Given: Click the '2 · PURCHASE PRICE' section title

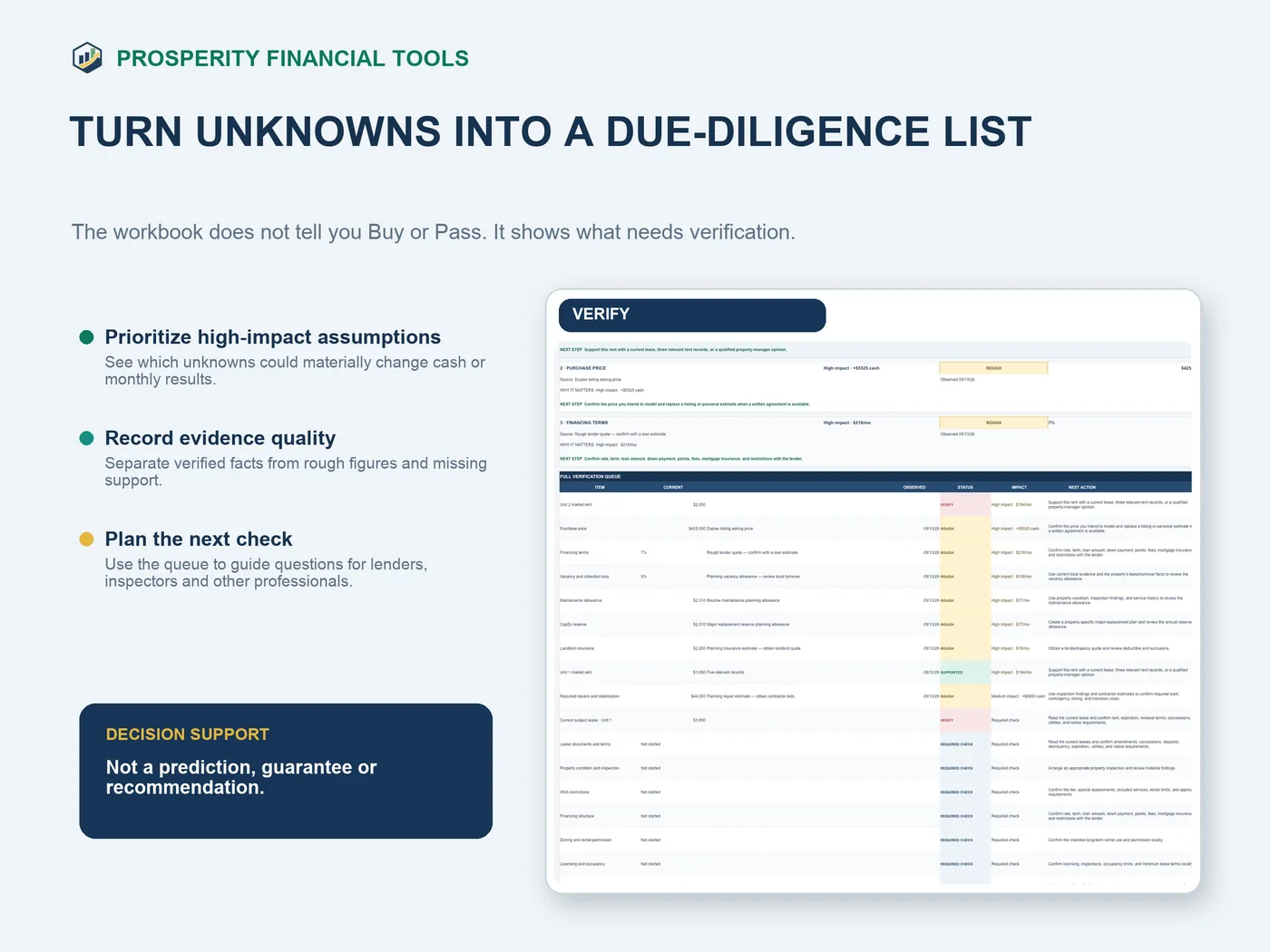Looking at the screenshot, I should point(583,368).
